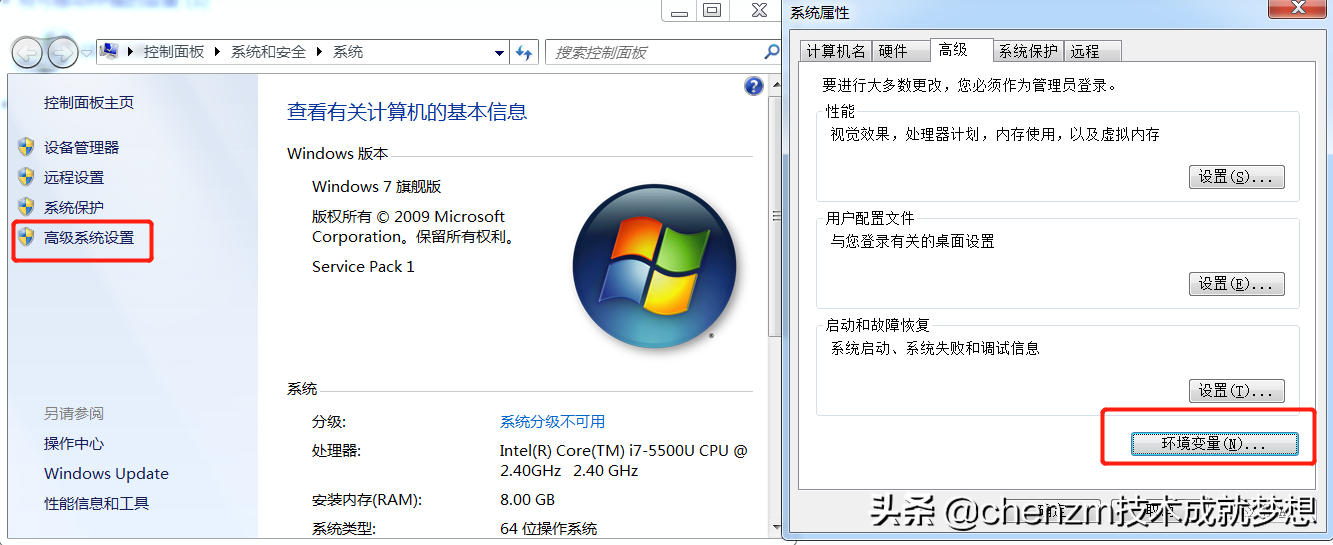Click the shield icon beside 高级系统设置

coord(27,238)
